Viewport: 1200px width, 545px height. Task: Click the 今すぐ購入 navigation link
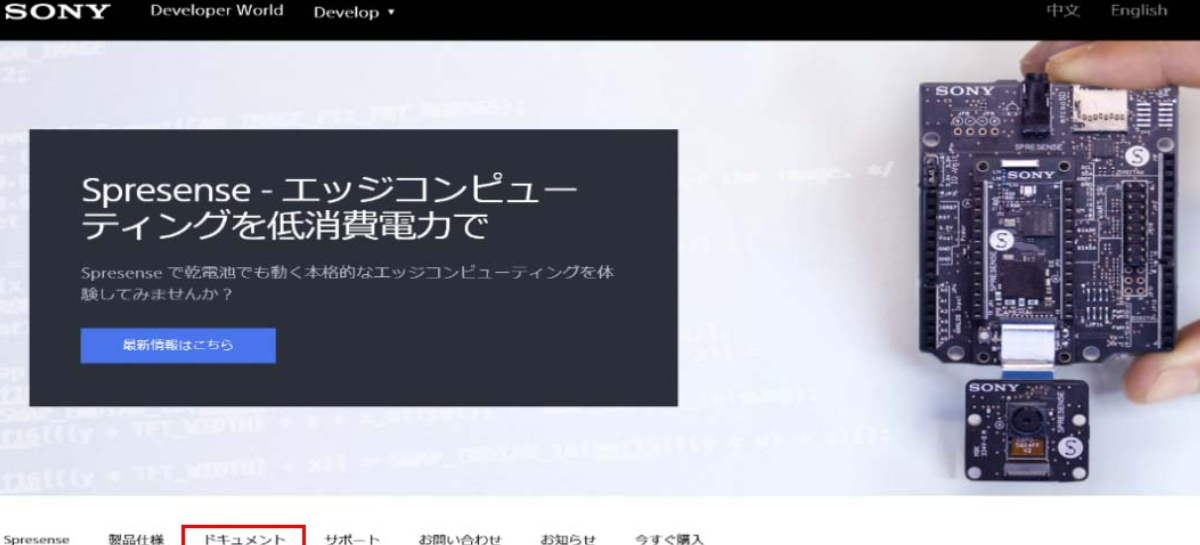point(669,539)
